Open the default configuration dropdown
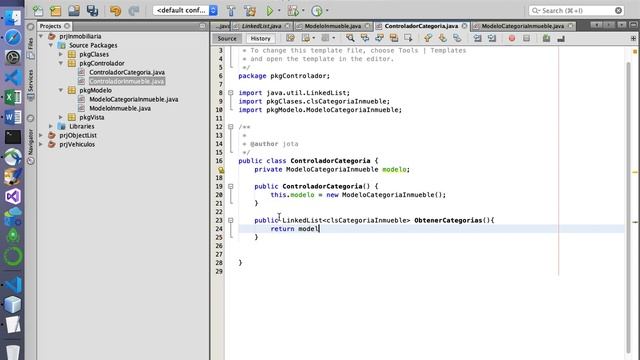Image resolution: width=640 pixels, height=360 pixels. pos(185,10)
